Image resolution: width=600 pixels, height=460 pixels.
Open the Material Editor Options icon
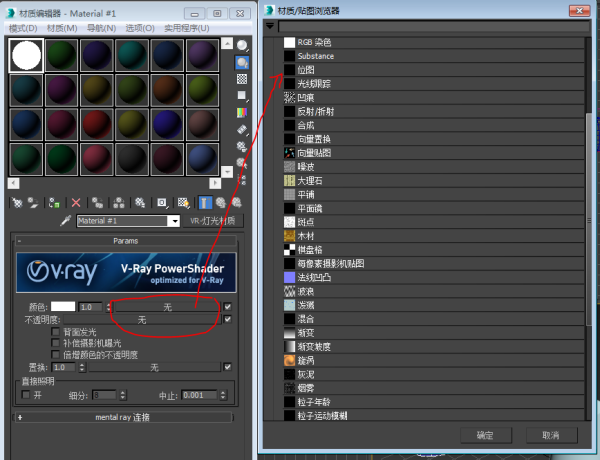coord(242,146)
